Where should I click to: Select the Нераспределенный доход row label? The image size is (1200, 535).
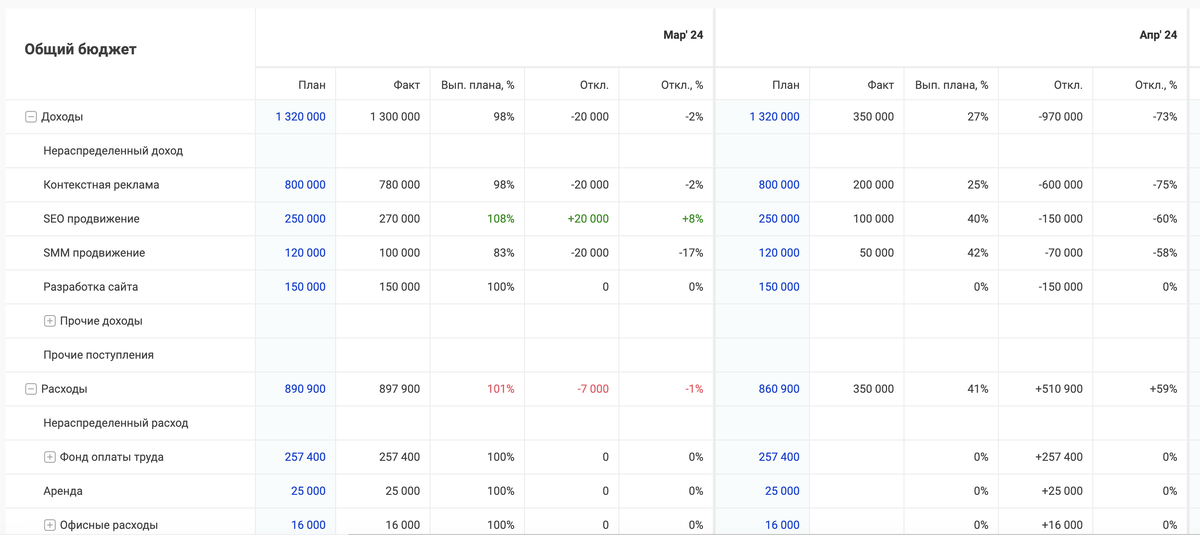[x=113, y=151]
